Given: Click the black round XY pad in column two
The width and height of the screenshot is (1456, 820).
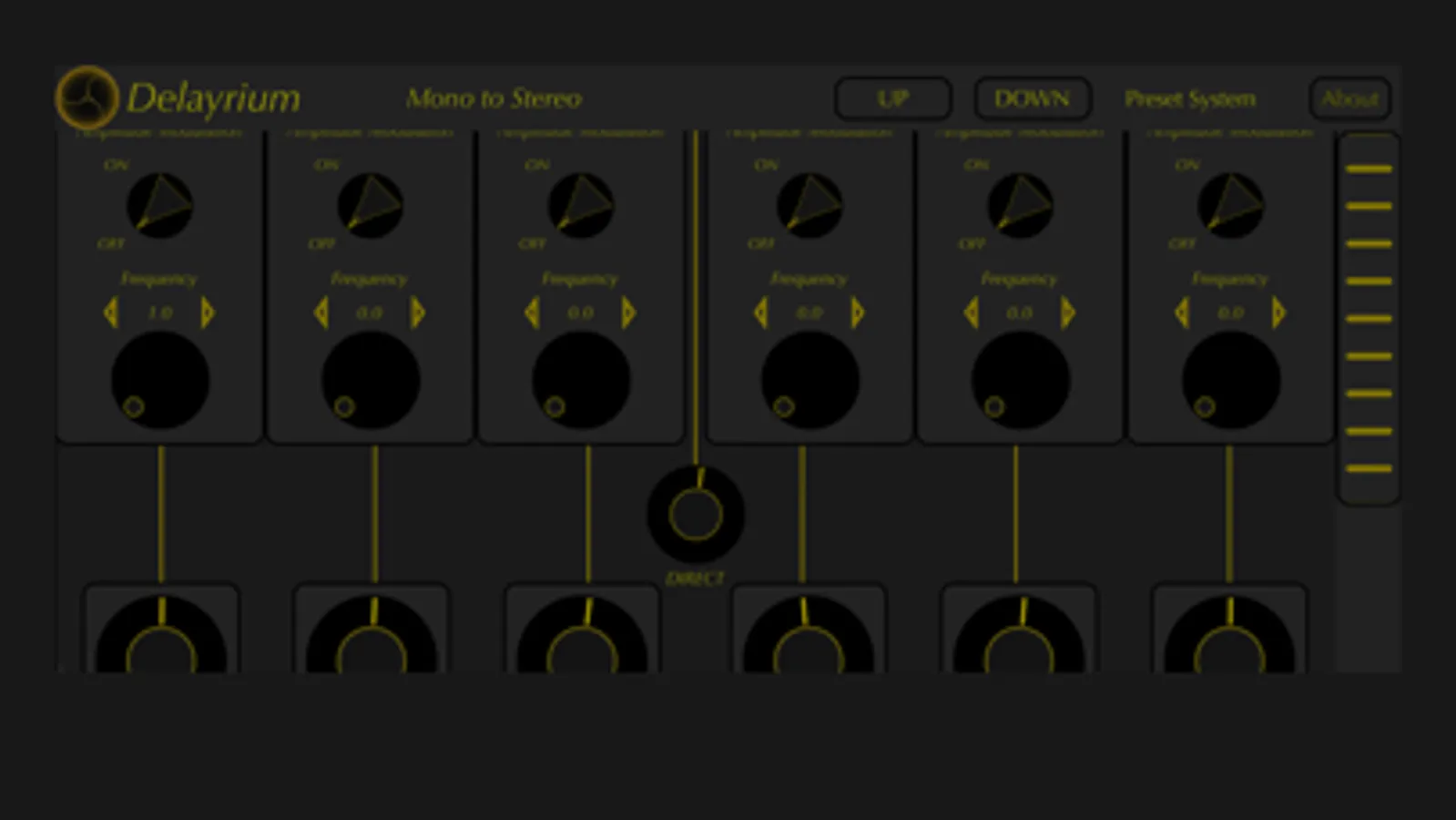Looking at the screenshot, I should tap(371, 380).
